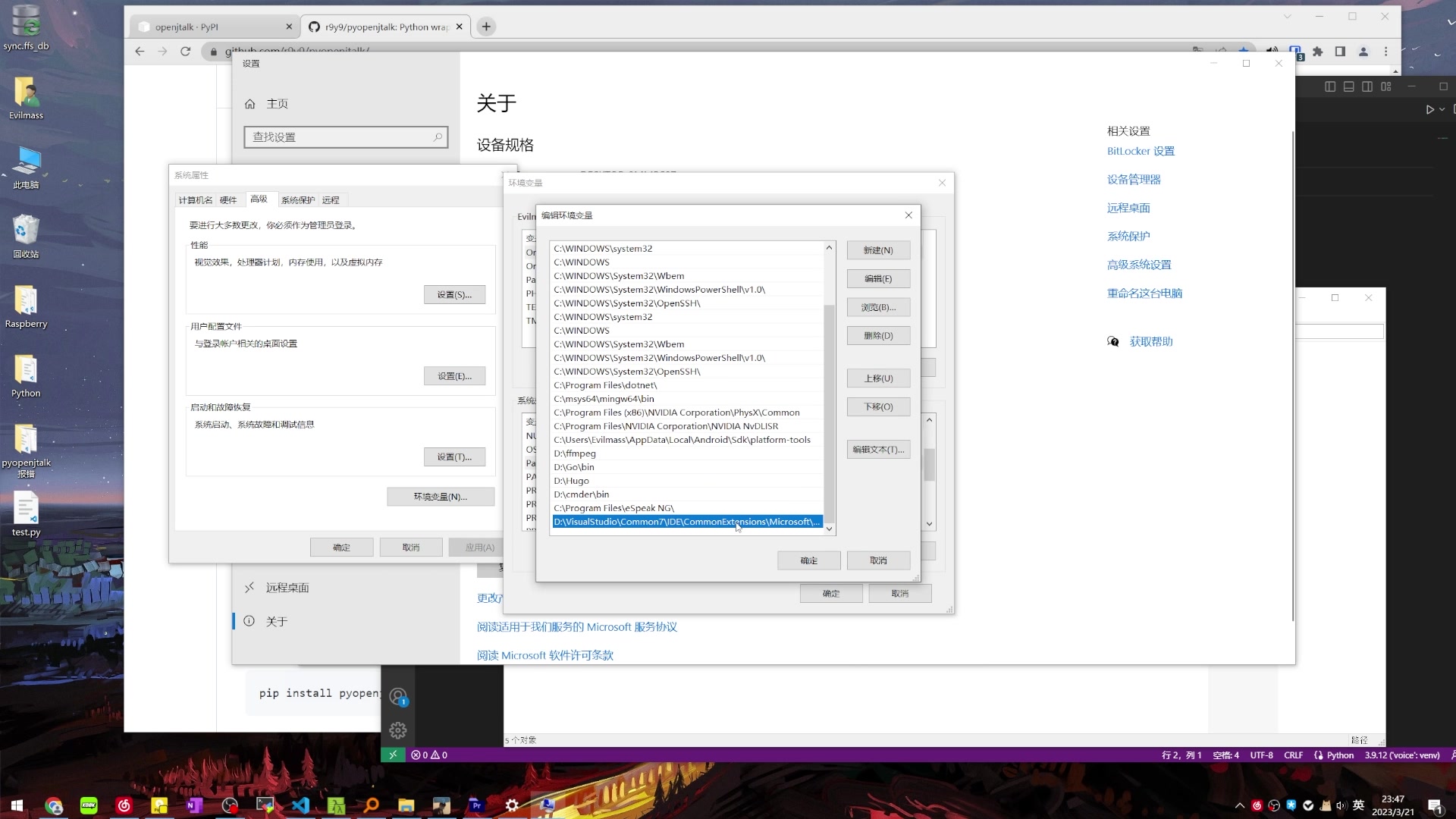Click the Run Python file icon in VS Code

click(x=1430, y=110)
